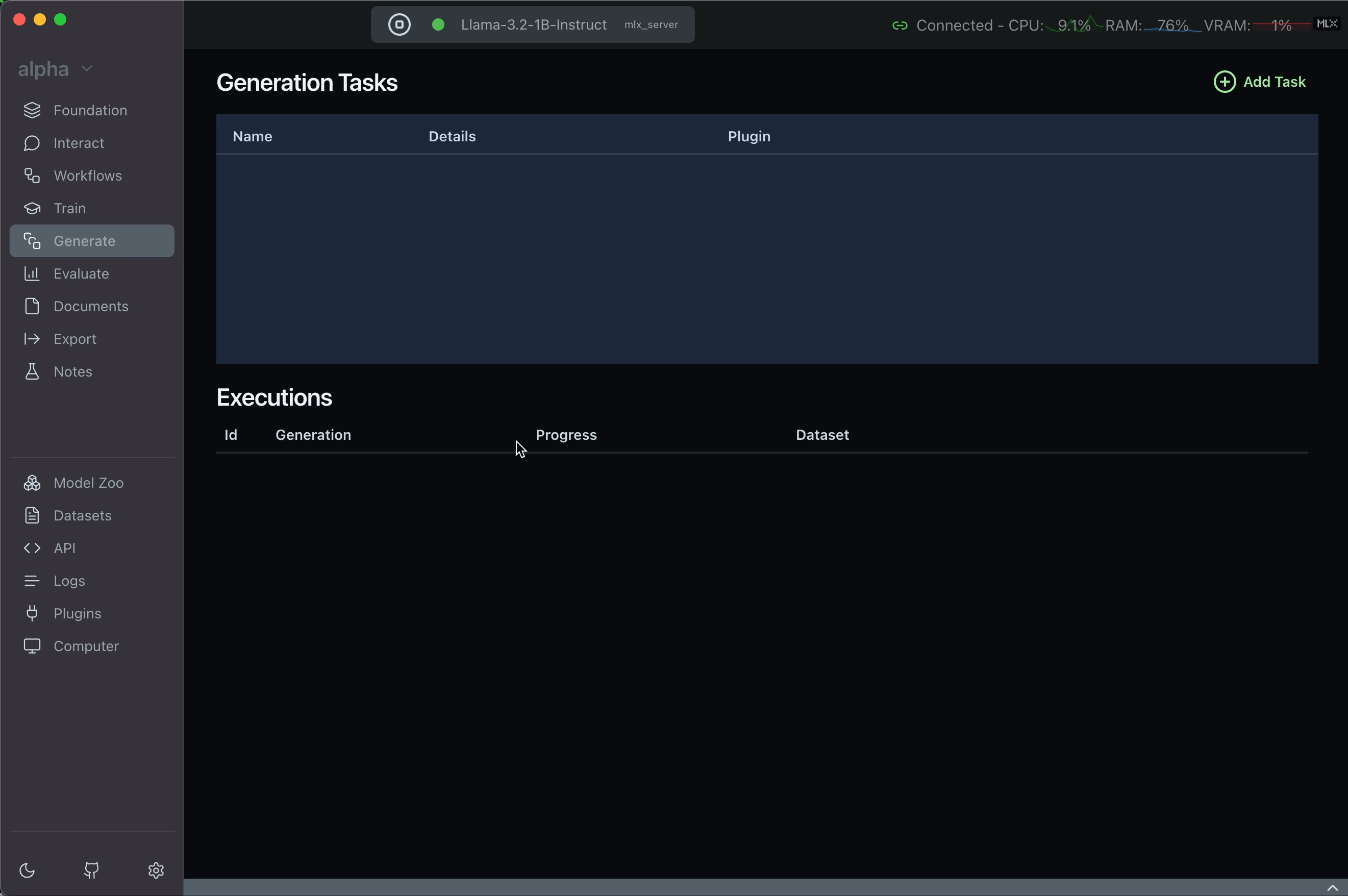Click the Add Task plus icon

click(1224, 82)
